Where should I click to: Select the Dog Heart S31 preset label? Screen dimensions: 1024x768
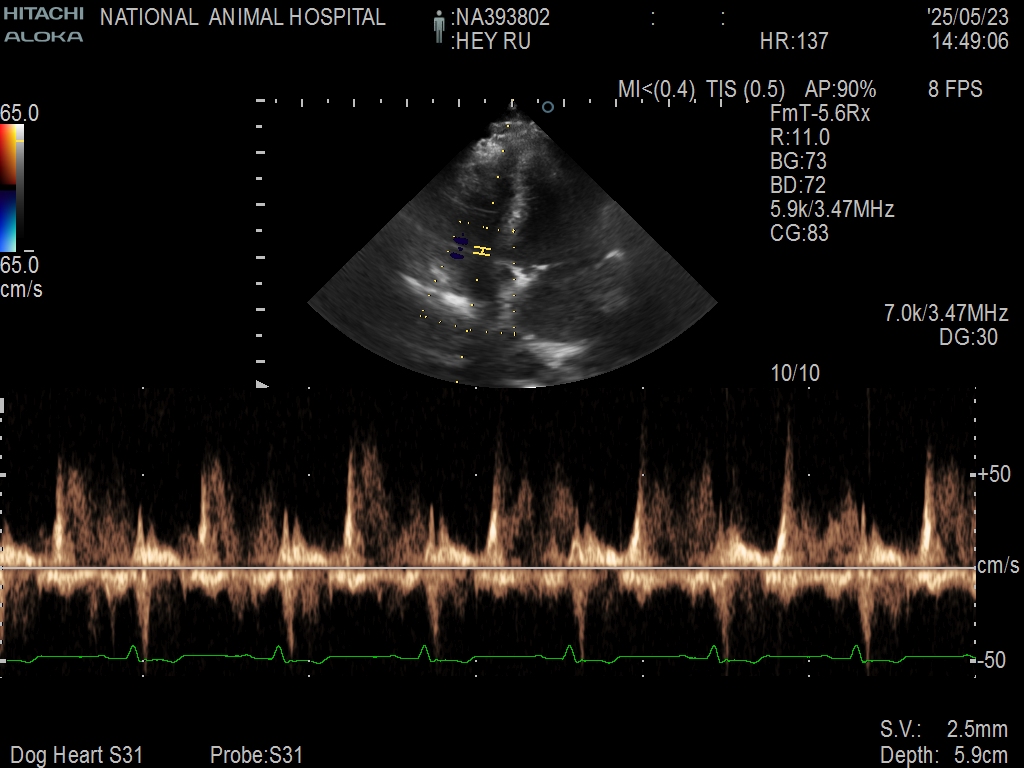(77, 755)
